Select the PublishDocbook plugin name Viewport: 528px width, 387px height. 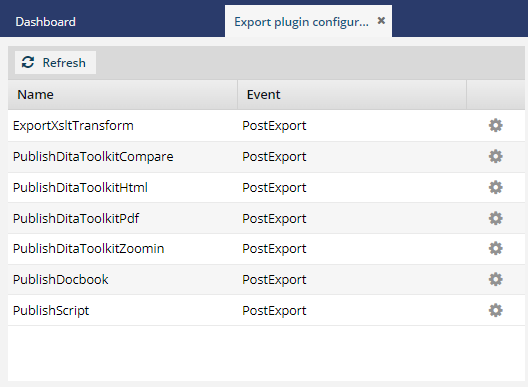click(61, 280)
